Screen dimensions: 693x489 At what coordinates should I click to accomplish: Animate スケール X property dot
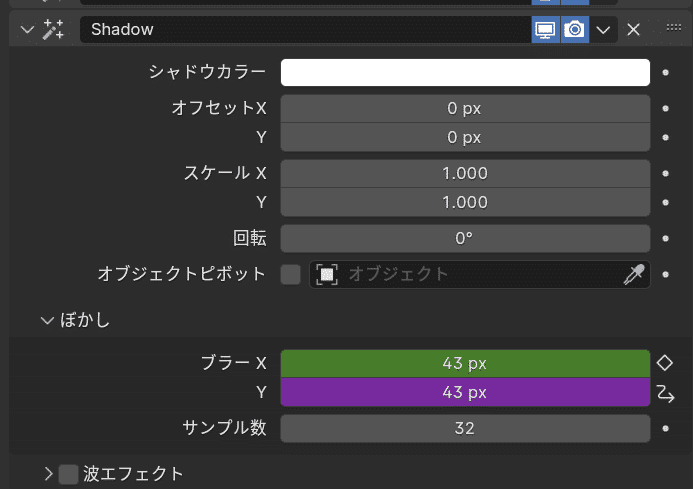[665, 173]
